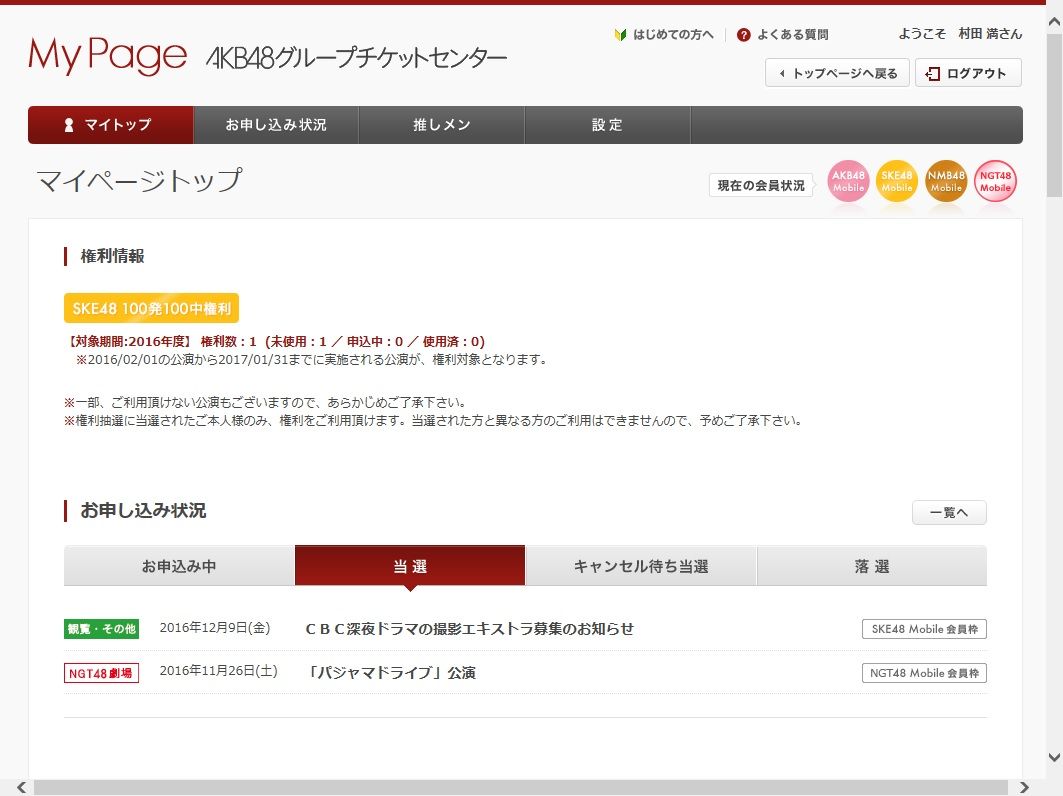Screen dimensions: 1063x796
Task: Click the NGT48劇場 tag
Action: point(102,673)
